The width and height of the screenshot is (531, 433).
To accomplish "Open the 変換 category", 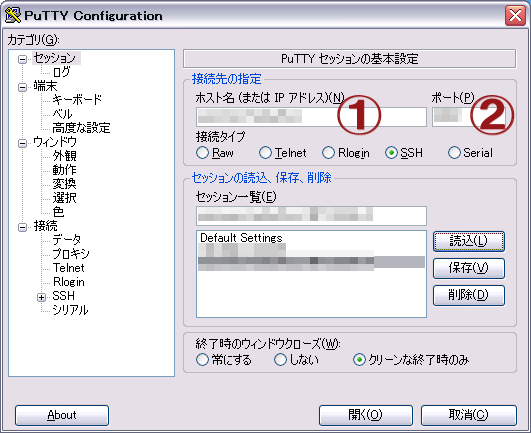I will tap(64, 183).
